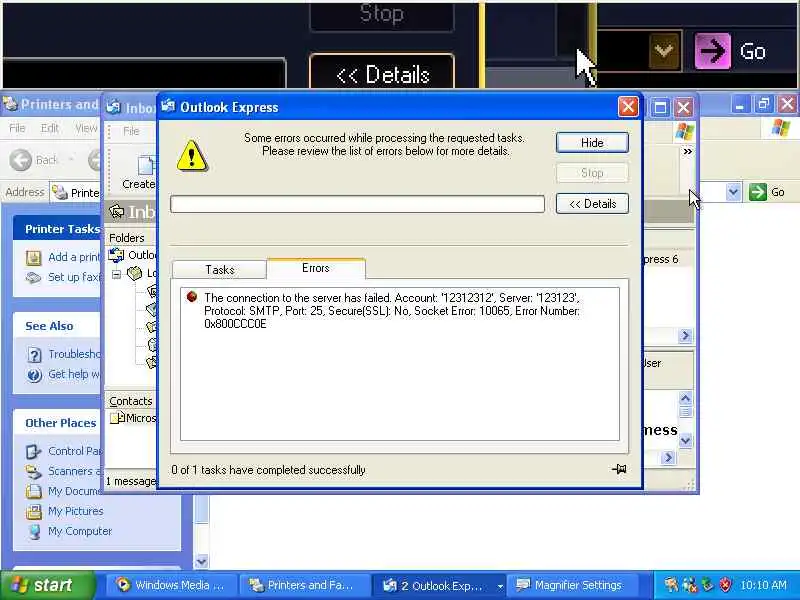The width and height of the screenshot is (800, 600).
Task: Close the Outlook Express error dialog
Action: (x=628, y=107)
